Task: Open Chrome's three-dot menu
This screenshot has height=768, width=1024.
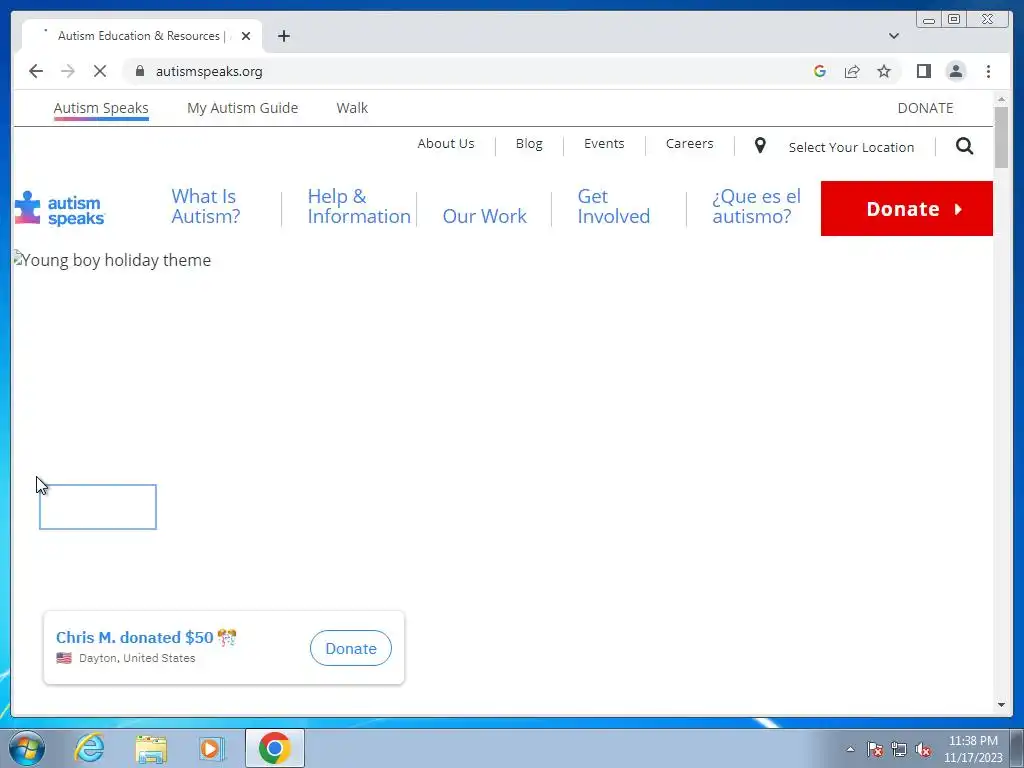Action: (988, 71)
